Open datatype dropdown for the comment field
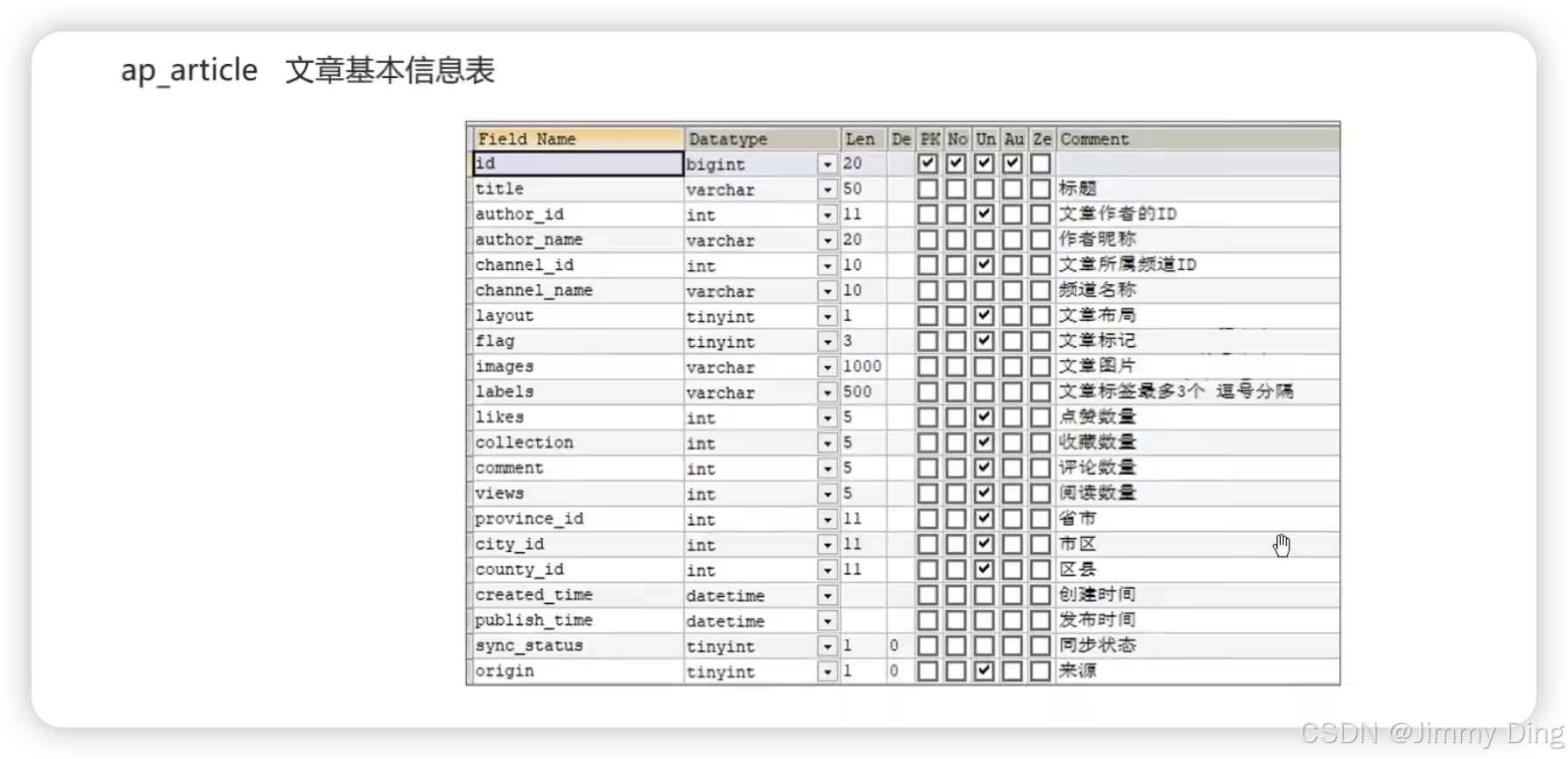1568x759 pixels. [827, 469]
